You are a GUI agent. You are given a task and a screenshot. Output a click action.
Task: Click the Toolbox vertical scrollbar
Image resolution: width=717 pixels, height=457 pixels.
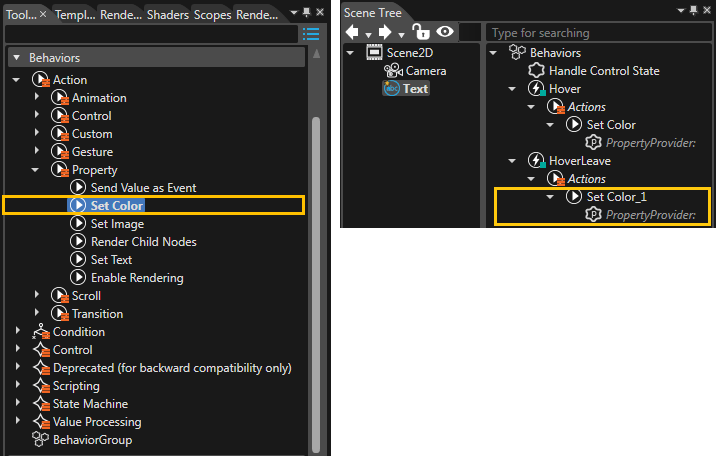[x=316, y=284]
